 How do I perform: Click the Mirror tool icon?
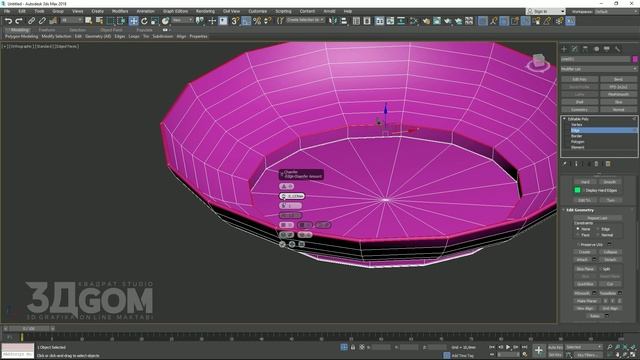[333, 21]
